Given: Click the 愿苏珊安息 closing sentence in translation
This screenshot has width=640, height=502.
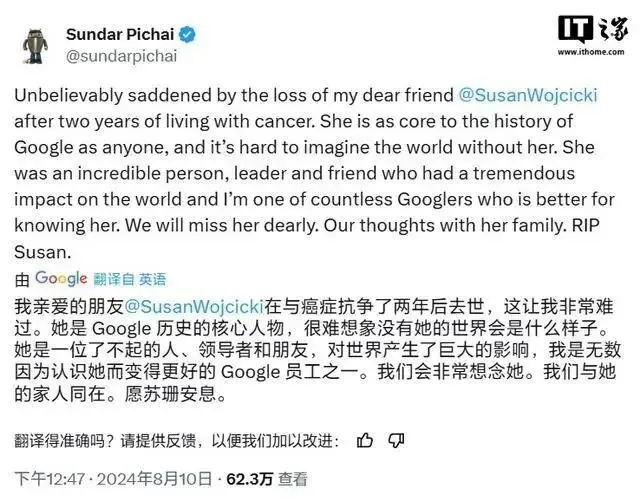Looking at the screenshot, I should pos(187,395).
